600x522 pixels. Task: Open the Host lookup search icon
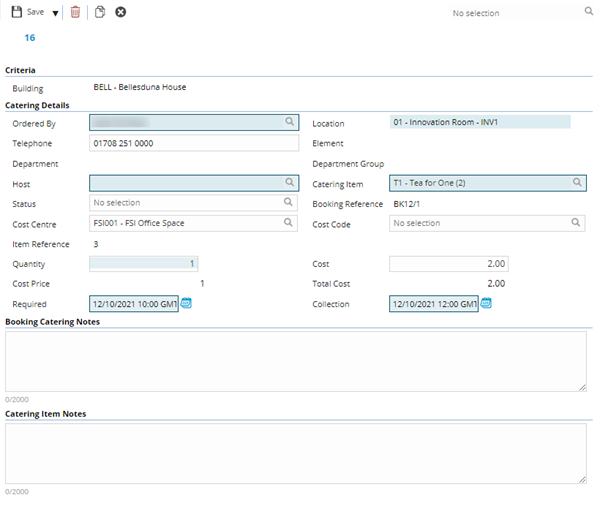click(289, 183)
